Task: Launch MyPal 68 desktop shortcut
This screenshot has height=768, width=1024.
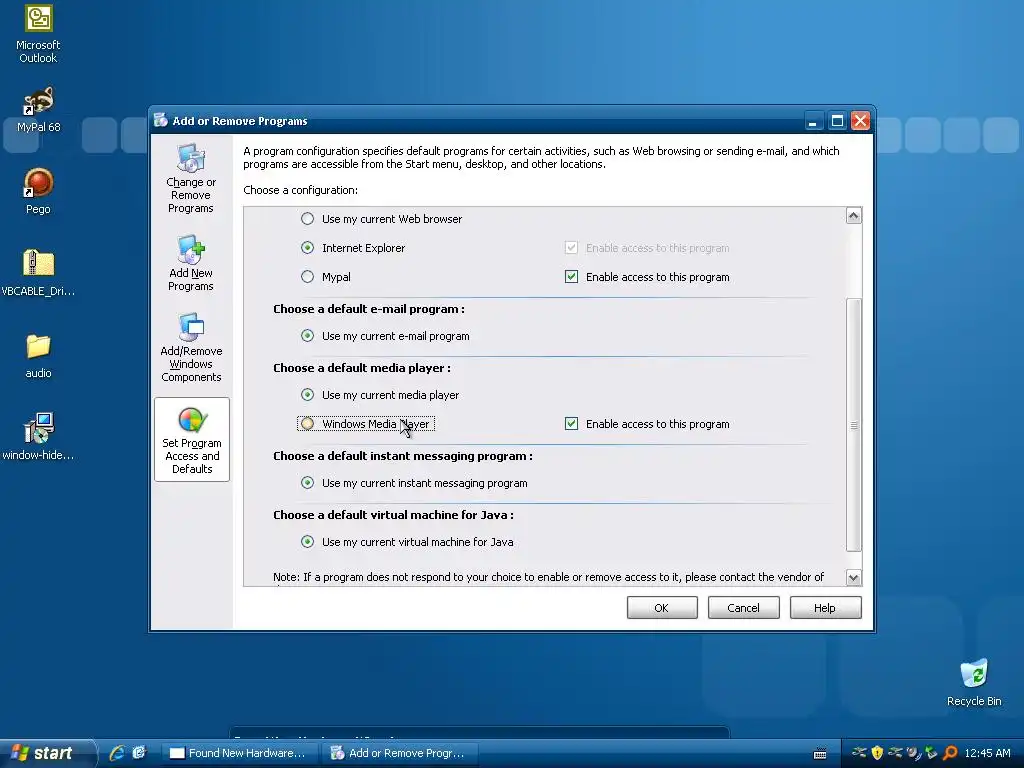Action: click(x=38, y=110)
